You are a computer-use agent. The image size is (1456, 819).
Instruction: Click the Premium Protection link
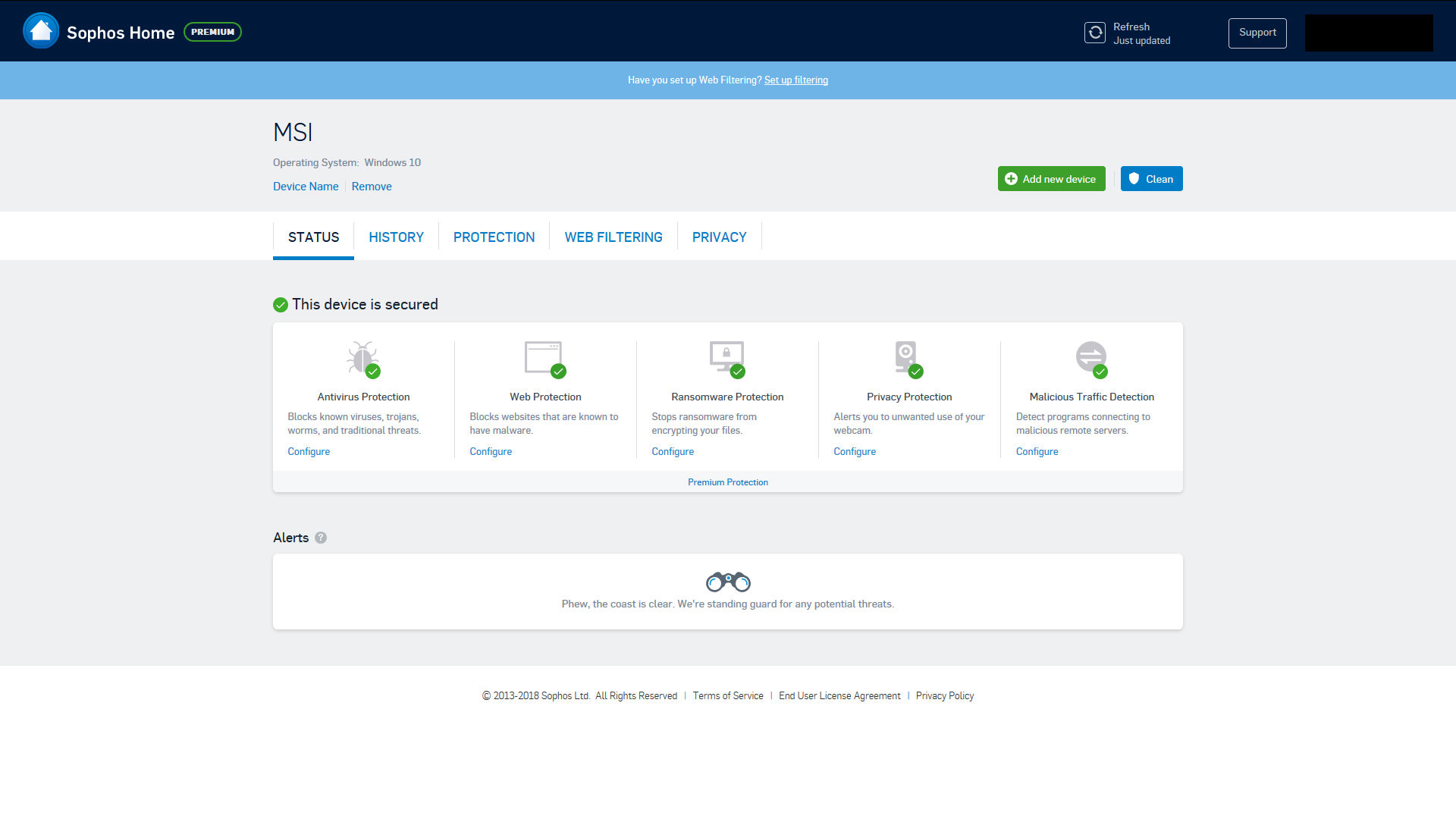[728, 482]
